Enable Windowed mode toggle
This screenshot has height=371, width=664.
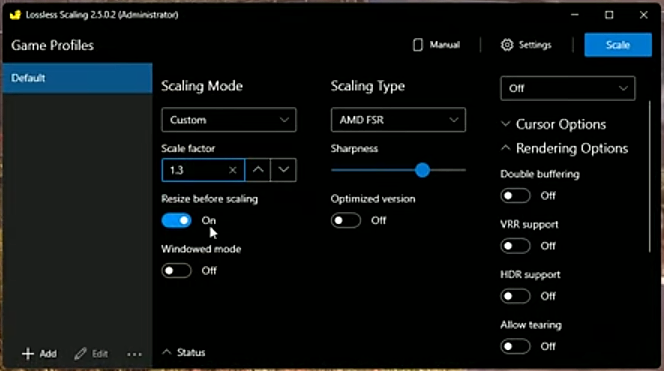tap(176, 271)
